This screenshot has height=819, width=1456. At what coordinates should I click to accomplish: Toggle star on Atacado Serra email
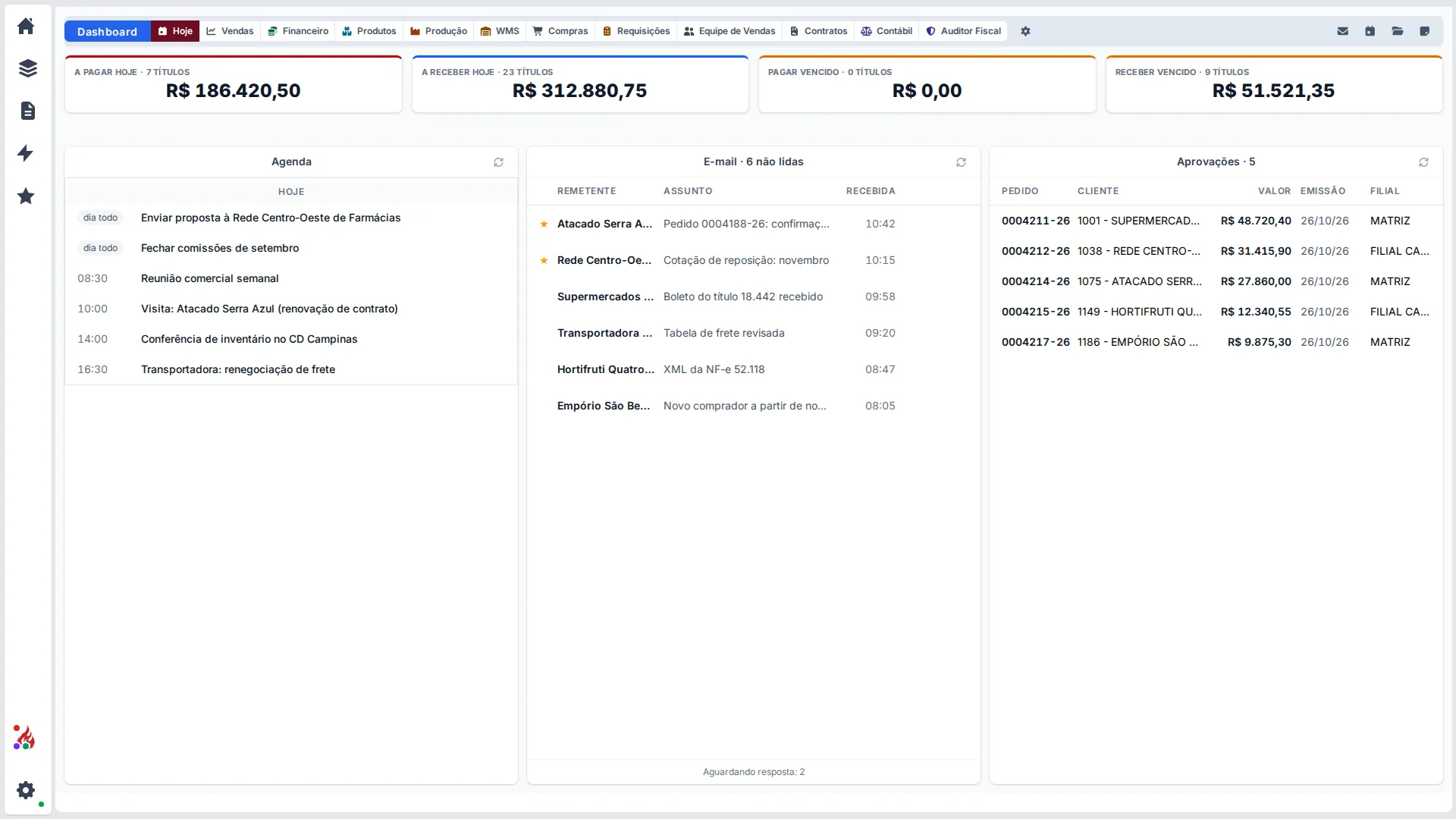tap(544, 224)
